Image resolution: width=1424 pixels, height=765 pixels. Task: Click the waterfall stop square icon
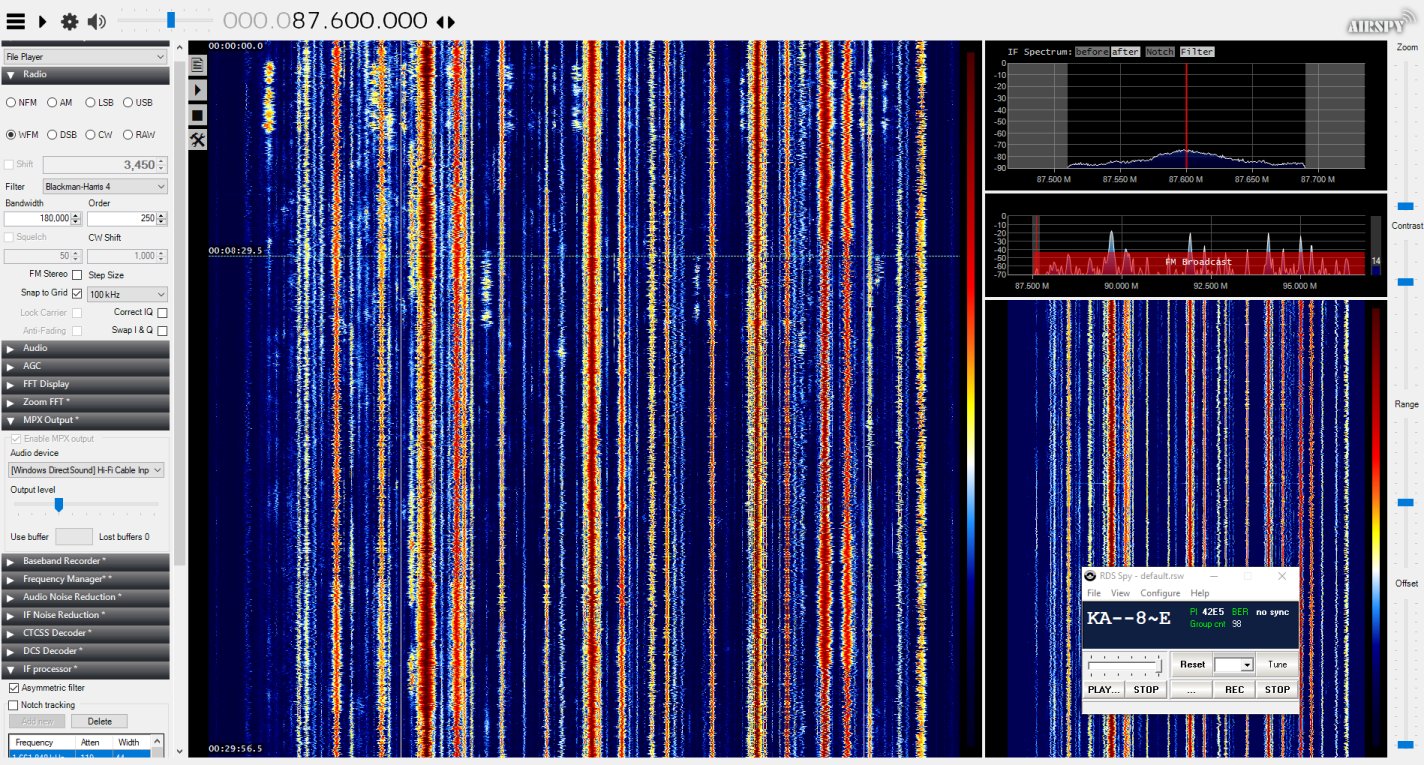point(198,115)
